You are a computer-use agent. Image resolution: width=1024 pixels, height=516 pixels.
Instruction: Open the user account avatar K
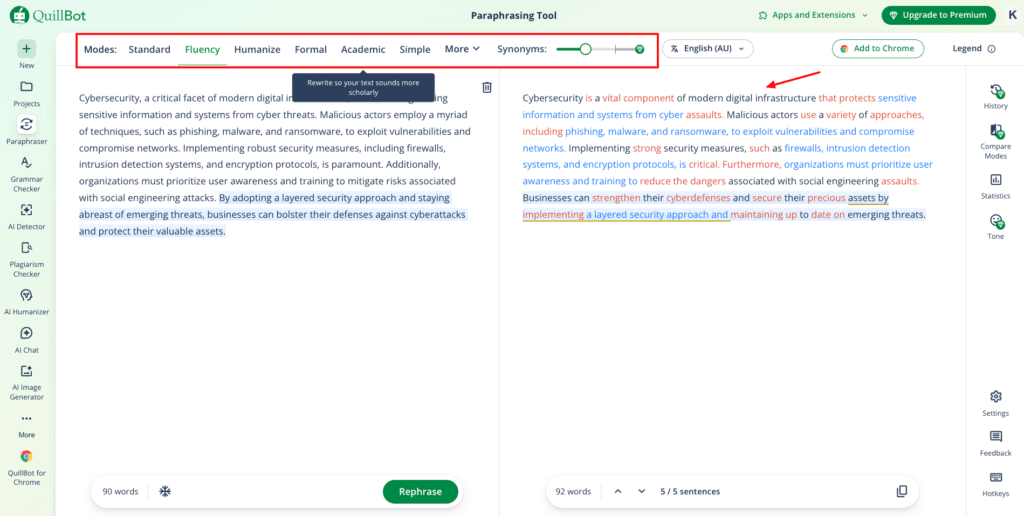[1011, 15]
